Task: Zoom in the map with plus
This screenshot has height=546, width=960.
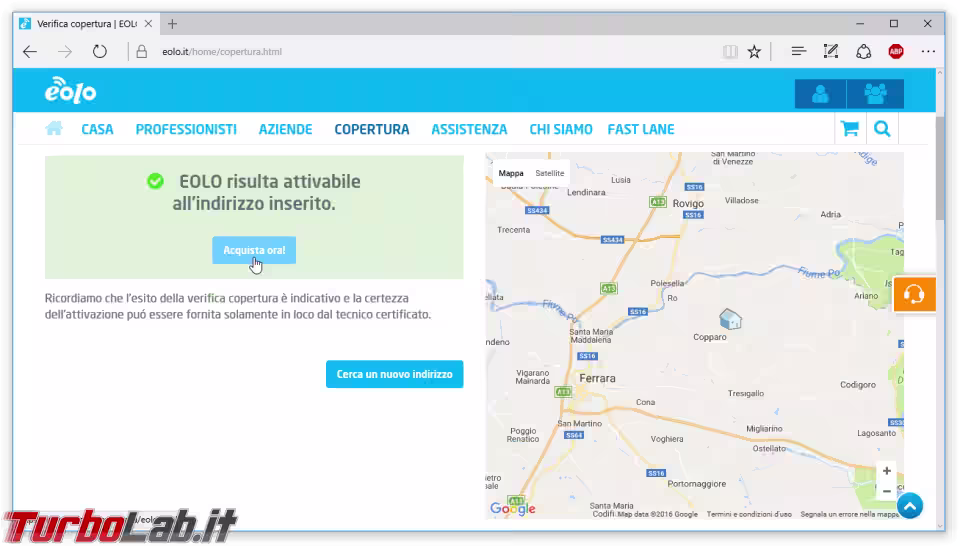Action: click(x=887, y=471)
